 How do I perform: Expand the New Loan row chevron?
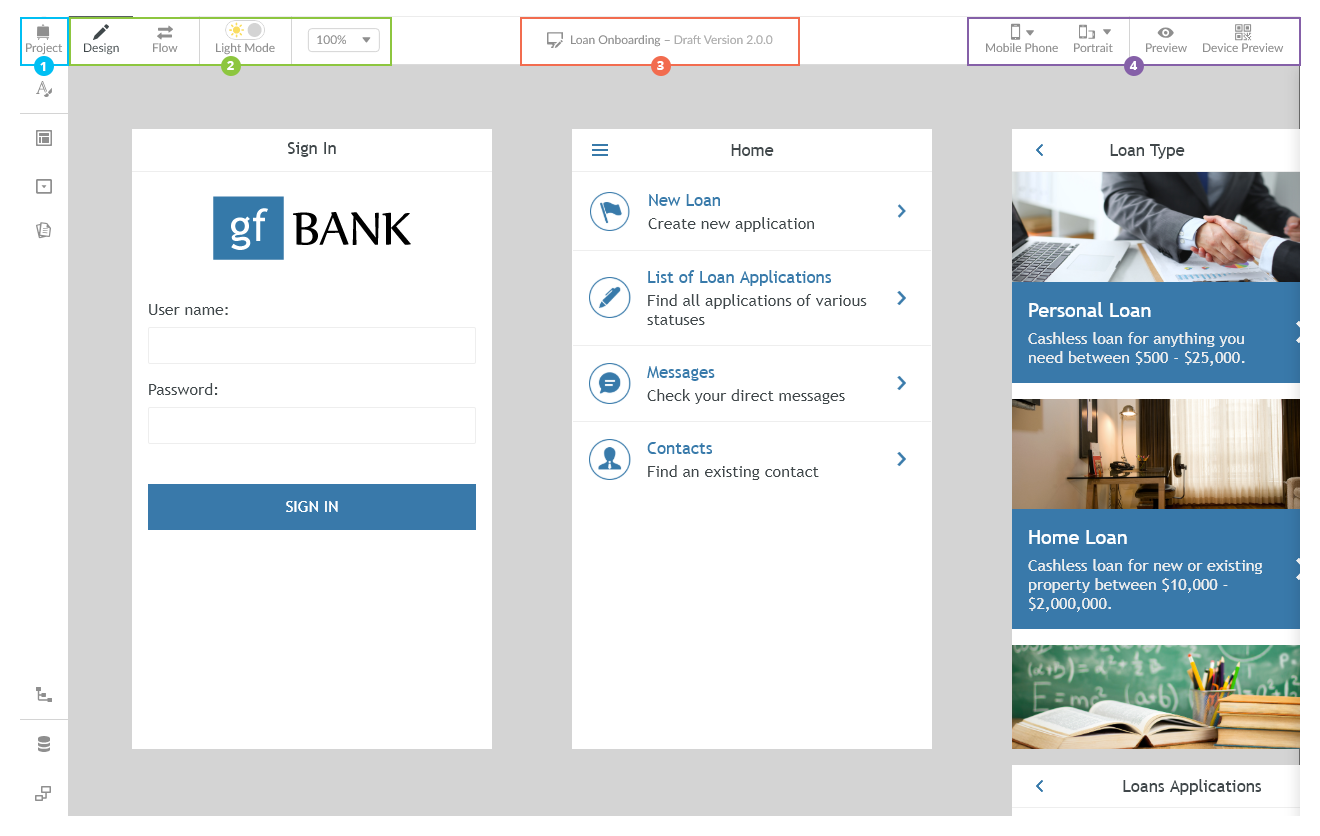point(902,211)
